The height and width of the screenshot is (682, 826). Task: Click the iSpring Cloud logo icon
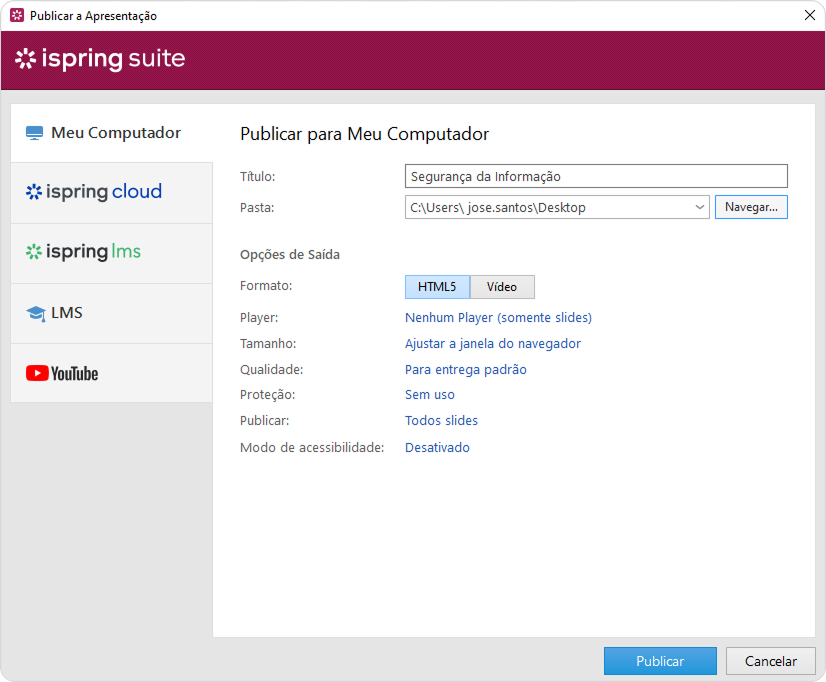click(x=34, y=192)
